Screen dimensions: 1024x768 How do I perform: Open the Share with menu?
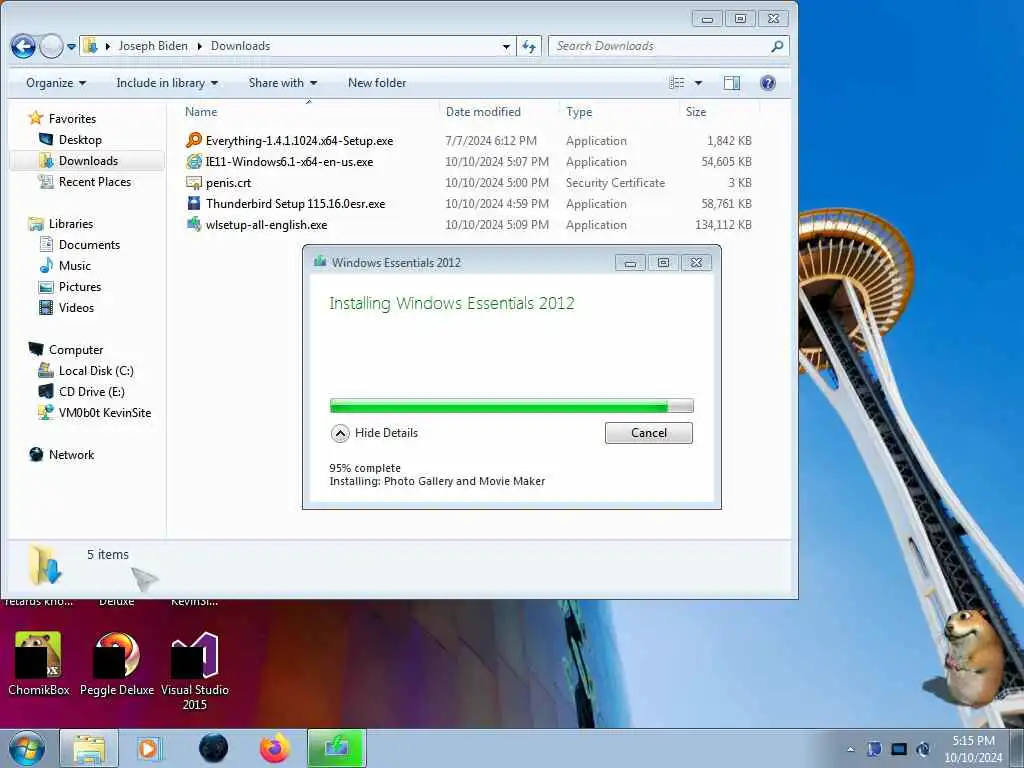[282, 83]
